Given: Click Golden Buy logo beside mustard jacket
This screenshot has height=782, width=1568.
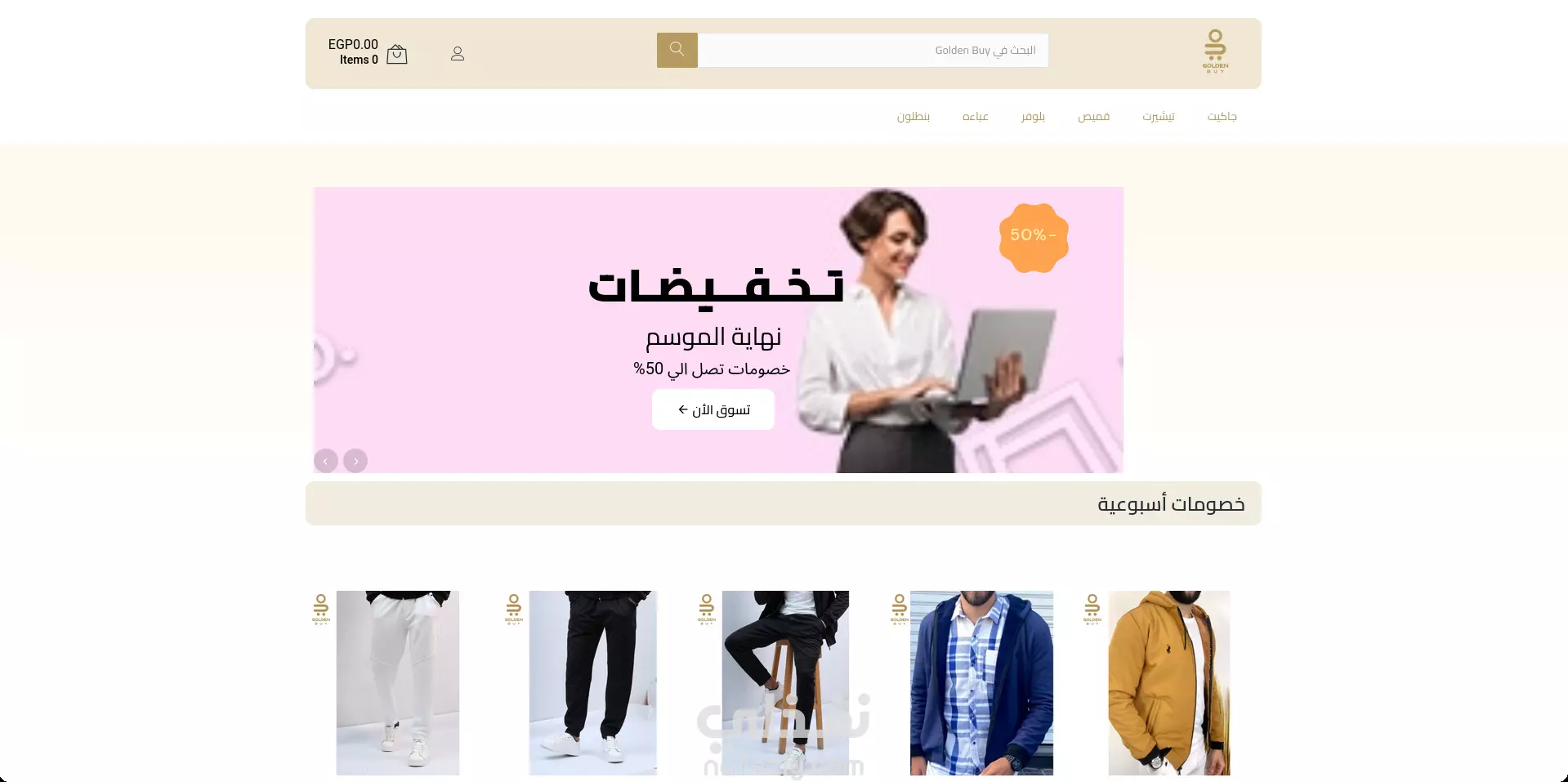Looking at the screenshot, I should [1092, 609].
